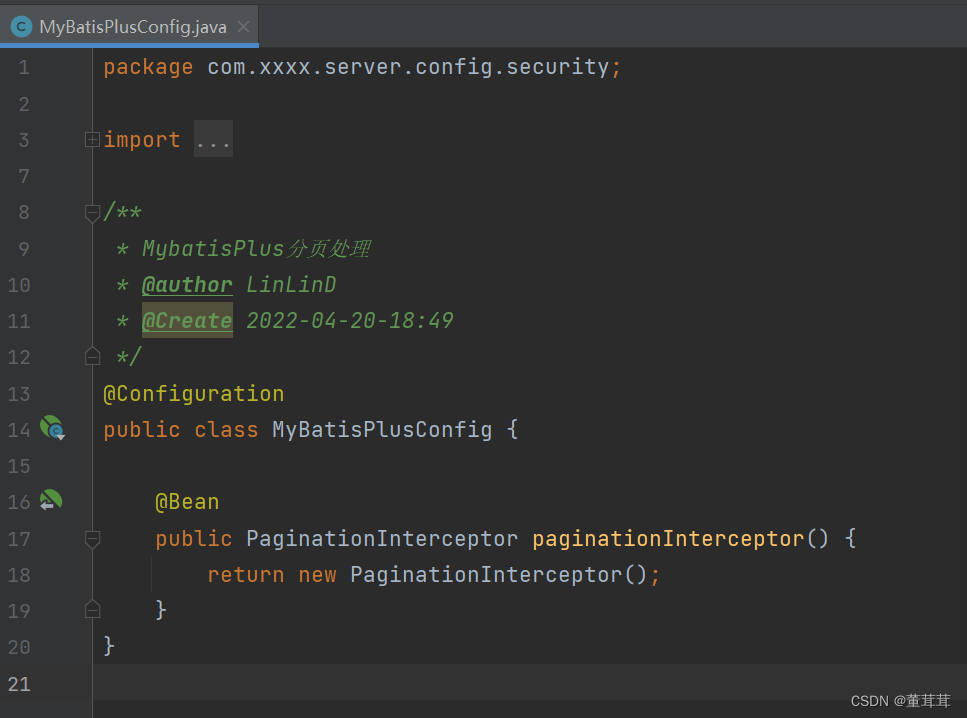This screenshot has width=967, height=718.
Task: Click the method fold end marker at line 19
Action: tap(92, 609)
